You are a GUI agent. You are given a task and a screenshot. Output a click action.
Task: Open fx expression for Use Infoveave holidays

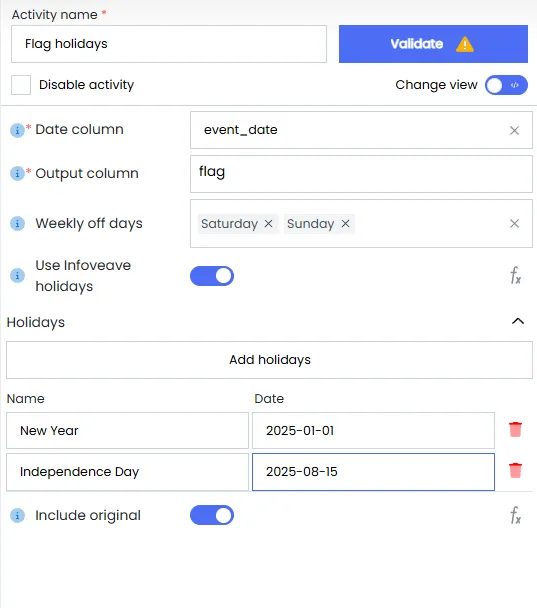(x=515, y=275)
